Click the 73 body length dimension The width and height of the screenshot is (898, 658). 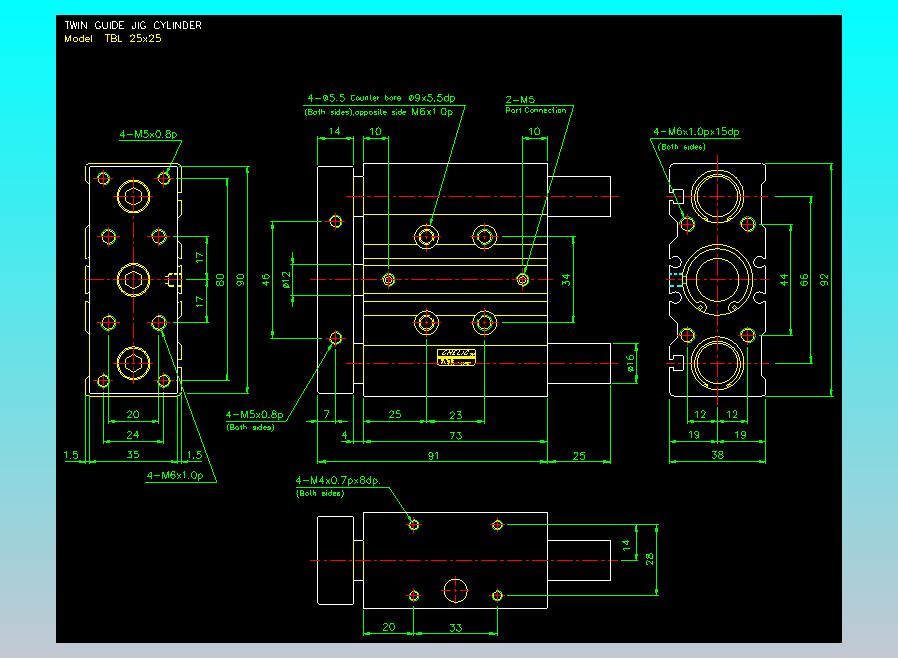coord(456,435)
